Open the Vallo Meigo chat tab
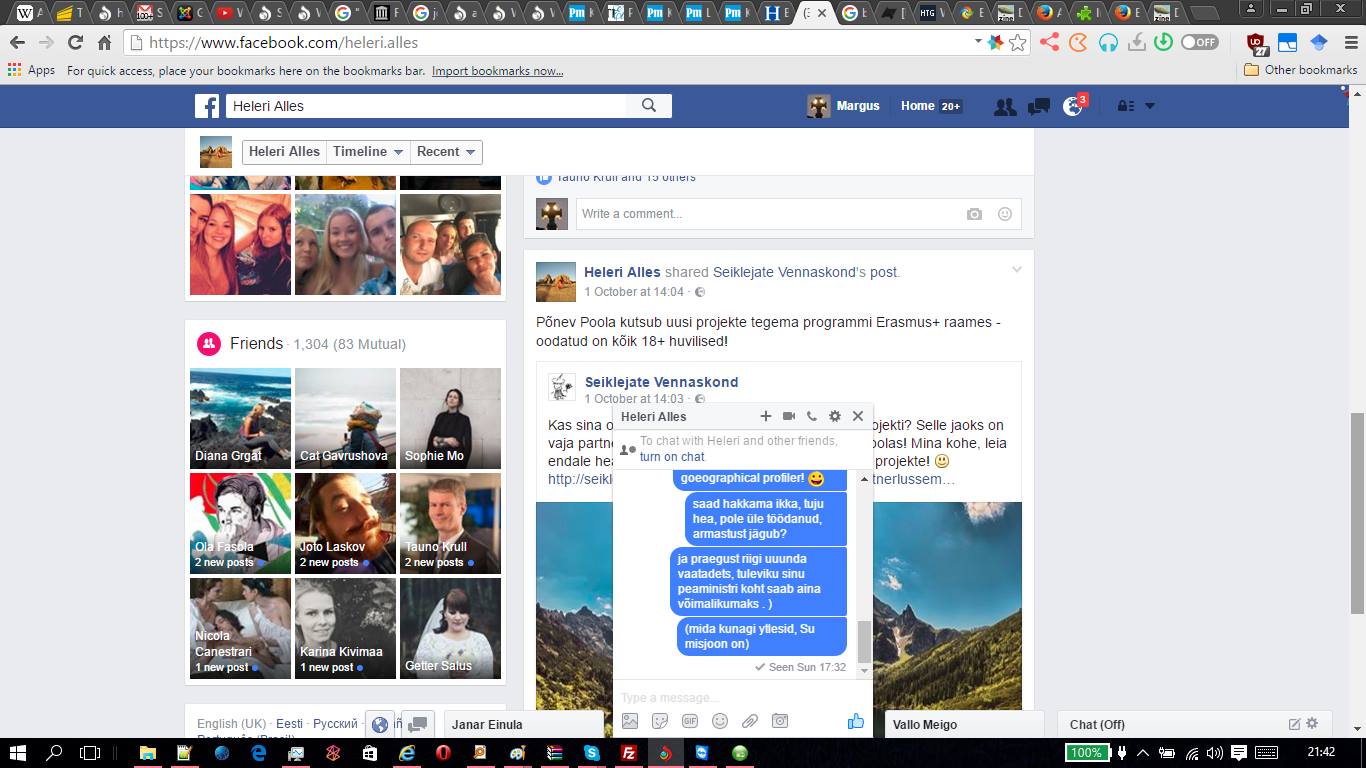Viewport: 1366px width, 768px height. (964, 724)
